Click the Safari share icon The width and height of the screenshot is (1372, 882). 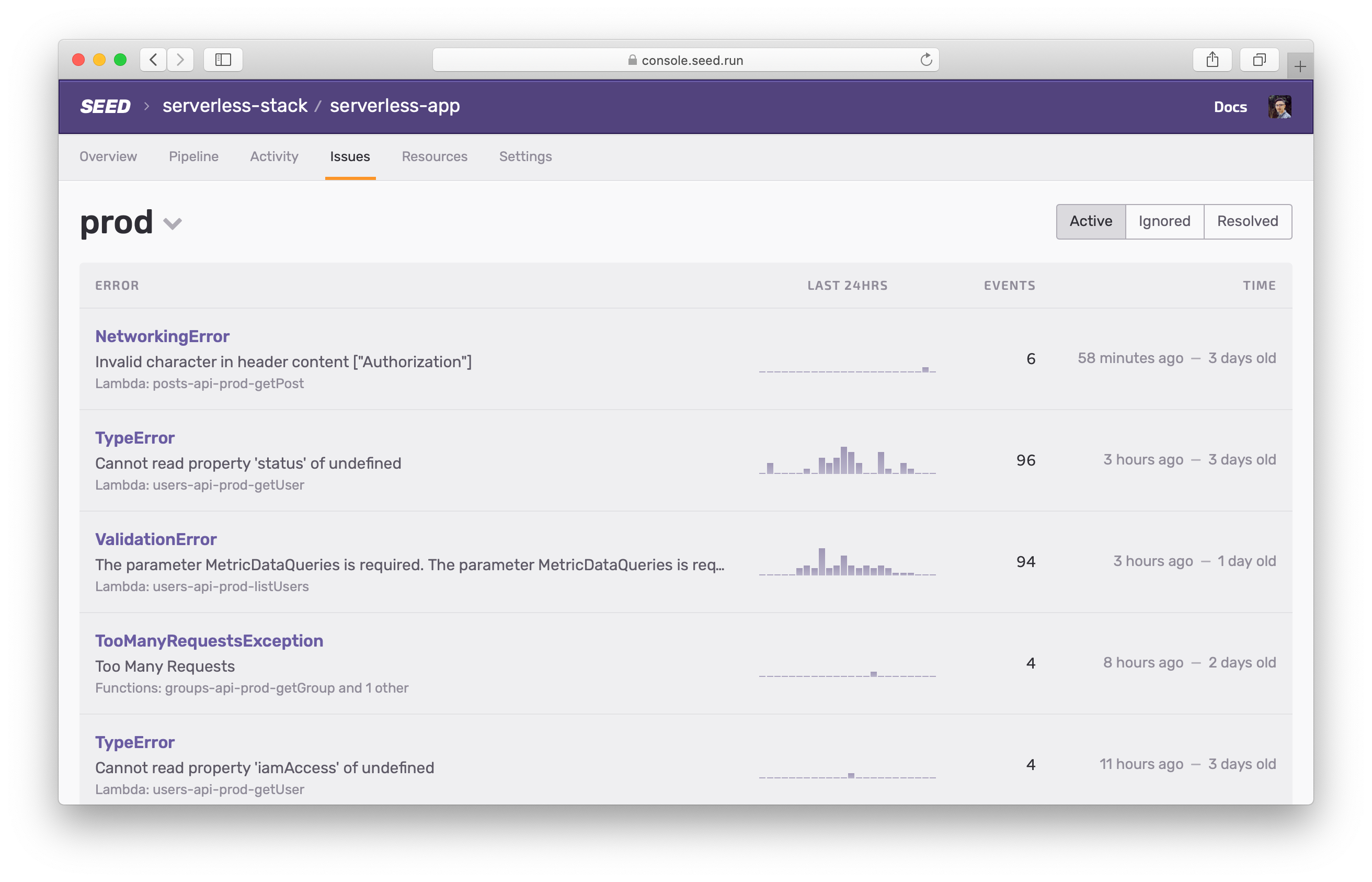tap(1211, 60)
